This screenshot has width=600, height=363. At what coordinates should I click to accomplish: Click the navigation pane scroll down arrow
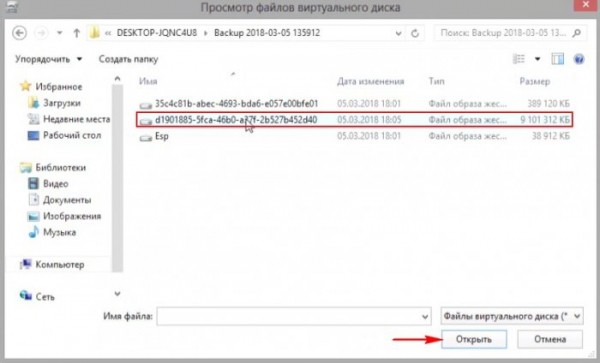117,294
